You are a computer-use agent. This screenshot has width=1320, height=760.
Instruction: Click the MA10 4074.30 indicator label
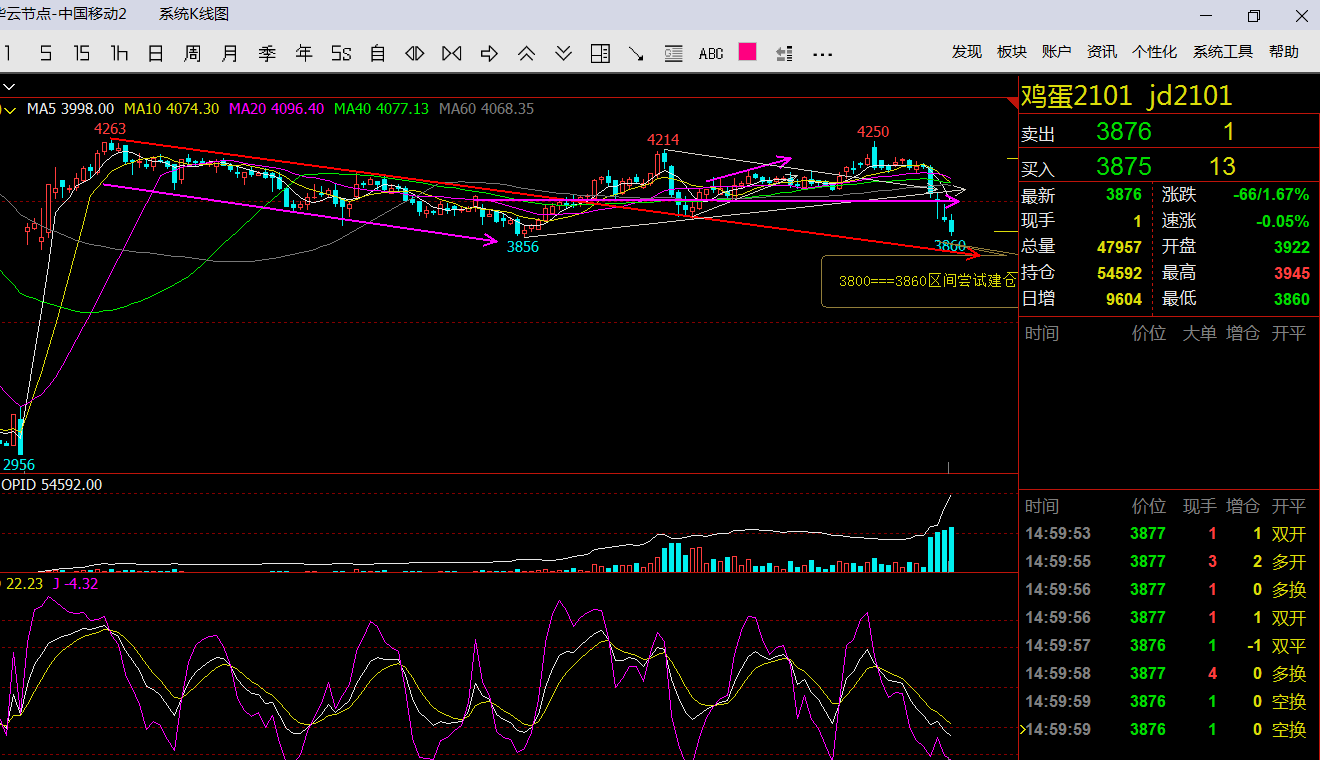[171, 108]
